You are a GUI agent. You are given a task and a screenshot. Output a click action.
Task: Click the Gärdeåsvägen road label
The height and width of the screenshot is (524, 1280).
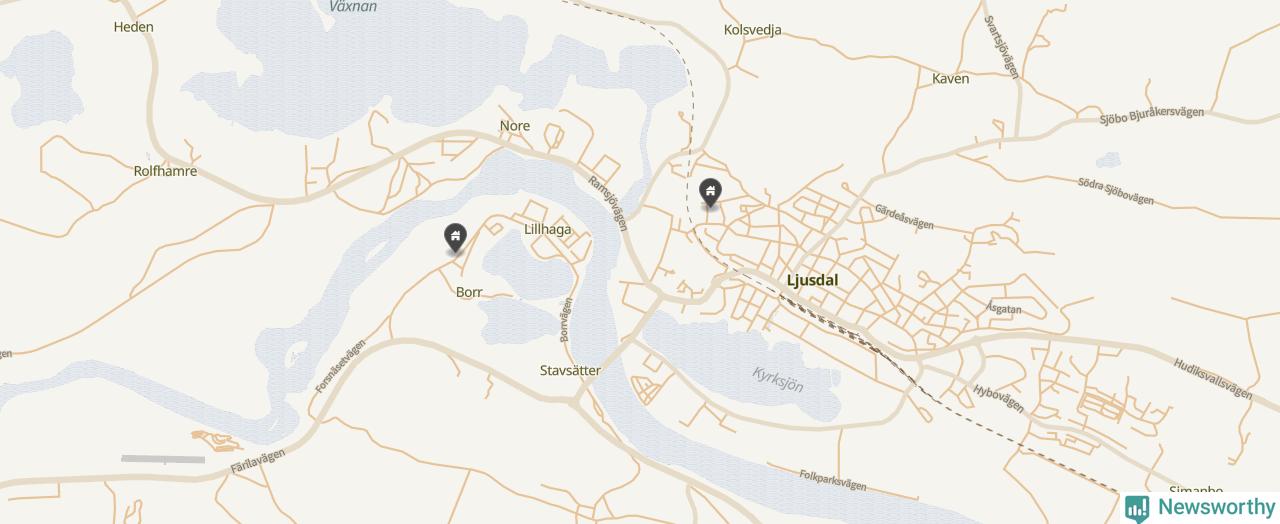click(904, 218)
